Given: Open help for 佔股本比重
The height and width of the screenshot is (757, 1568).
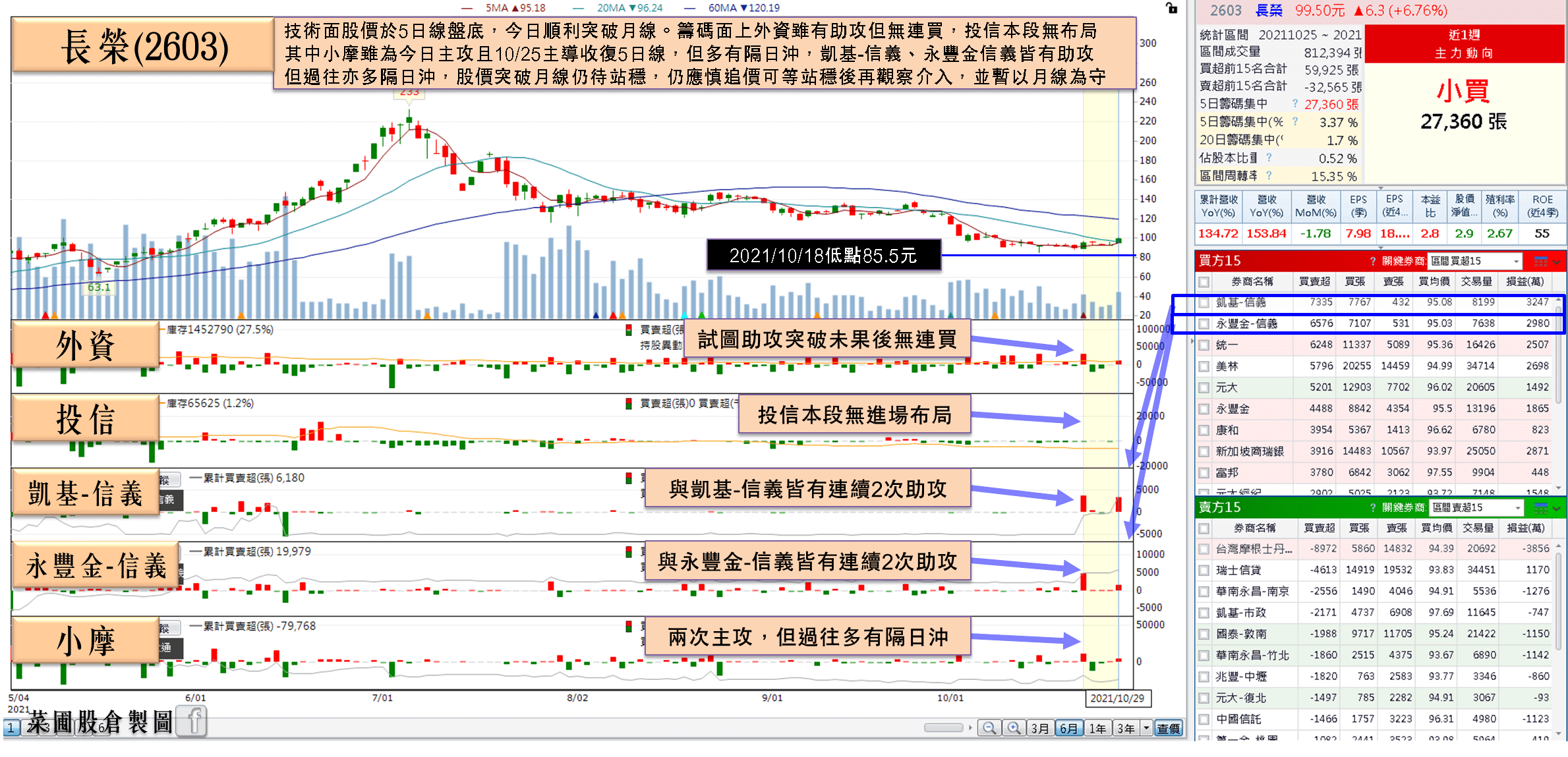Looking at the screenshot, I should point(1269,157).
